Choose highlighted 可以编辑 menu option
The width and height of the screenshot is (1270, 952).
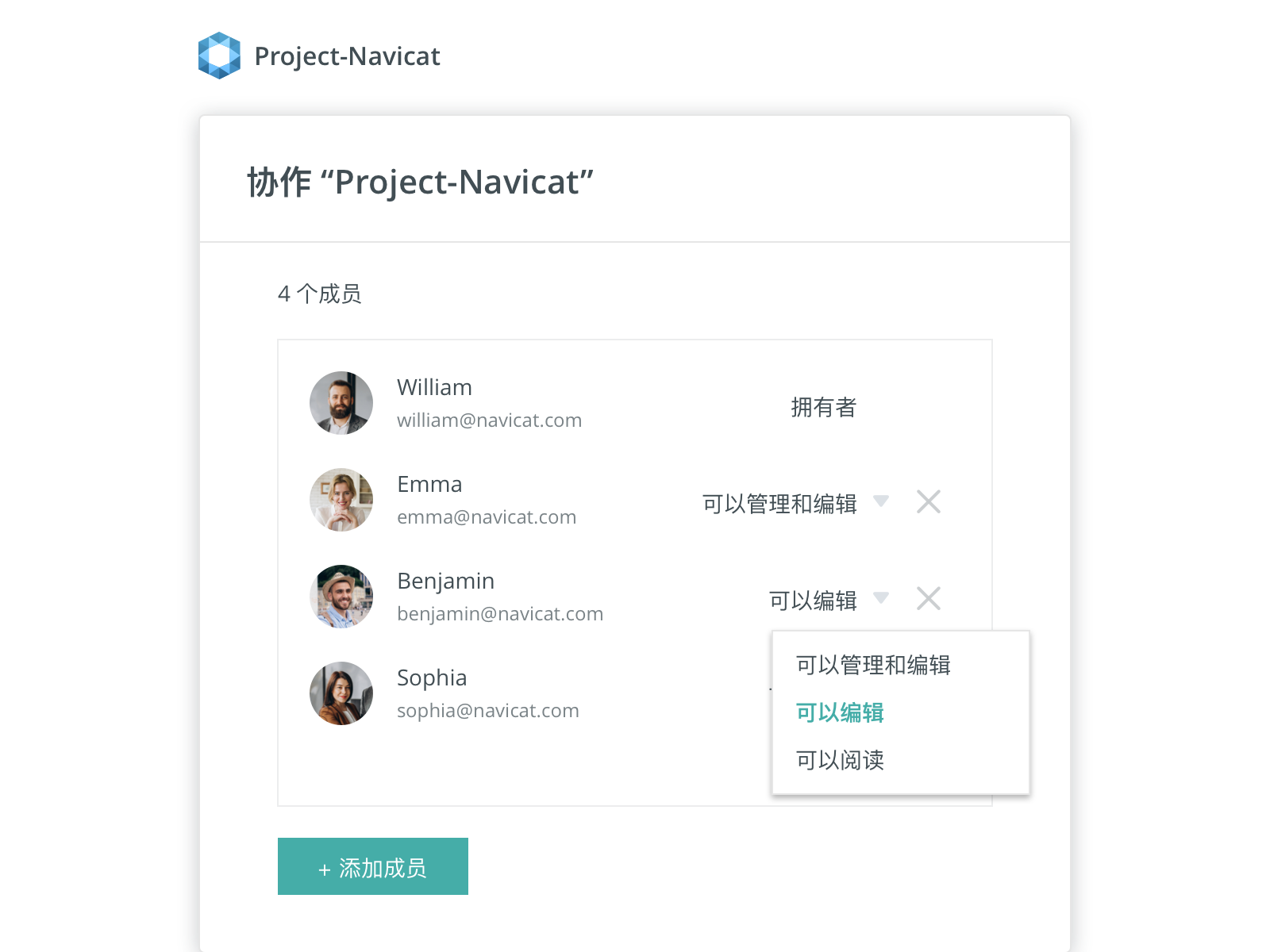tap(840, 712)
